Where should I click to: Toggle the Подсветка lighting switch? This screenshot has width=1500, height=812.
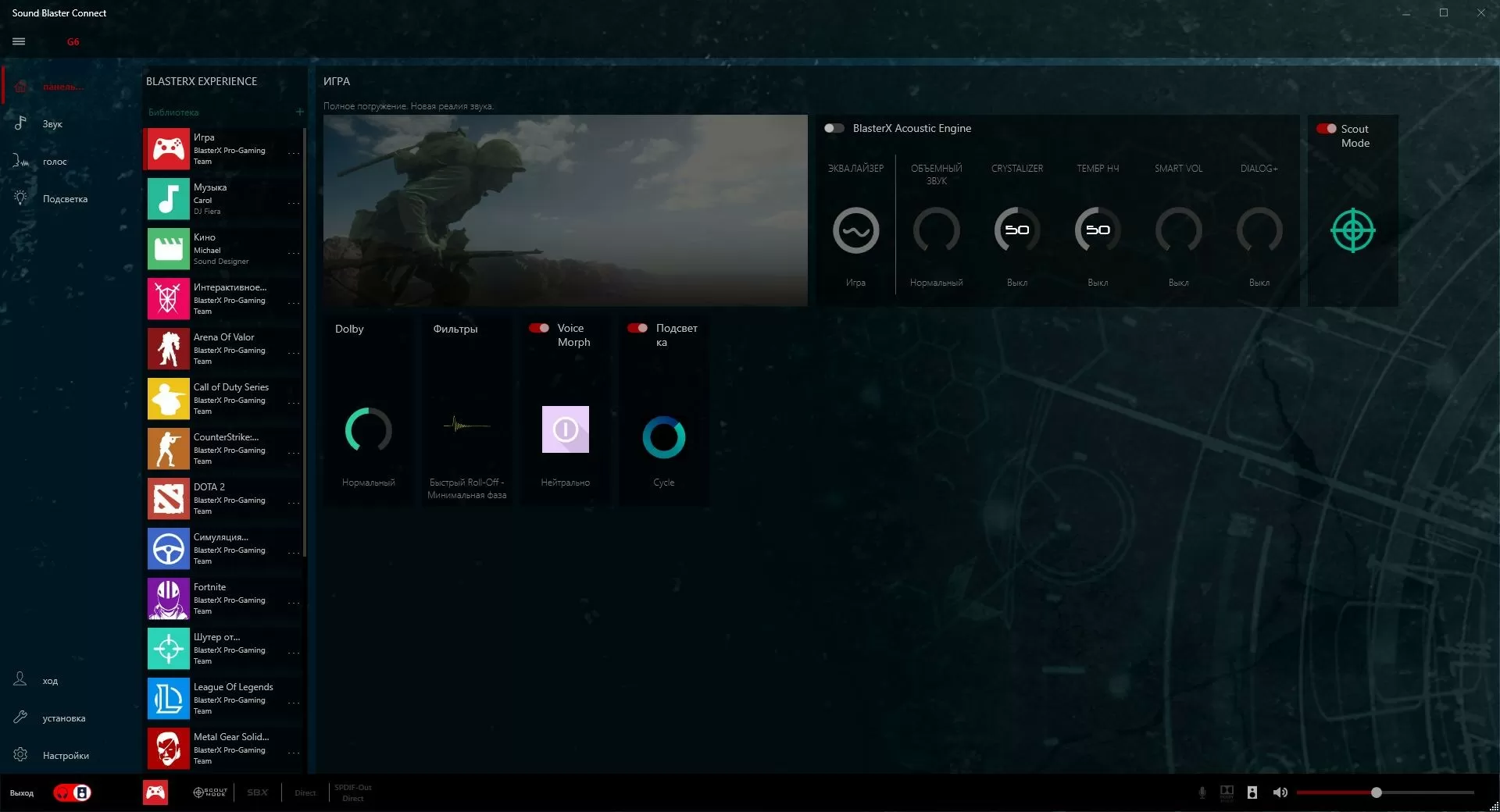(x=637, y=328)
